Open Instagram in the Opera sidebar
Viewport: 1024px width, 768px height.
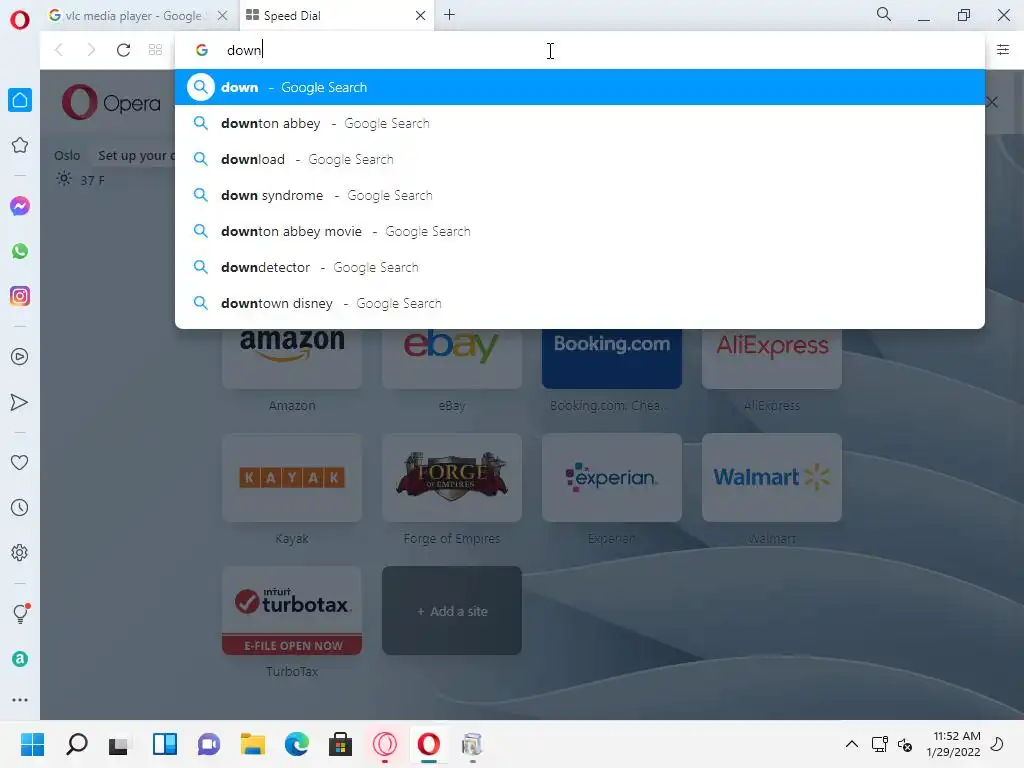click(20, 296)
